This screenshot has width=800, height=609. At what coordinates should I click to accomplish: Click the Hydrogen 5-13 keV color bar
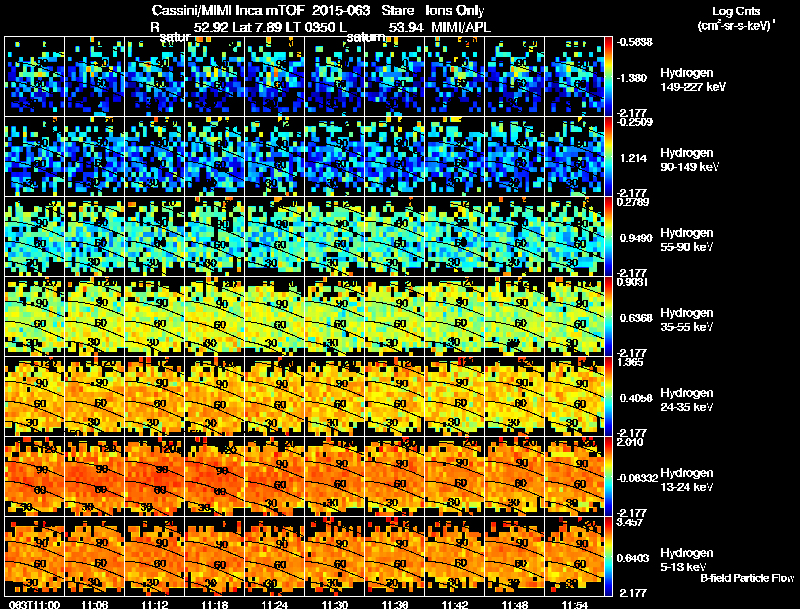pos(608,557)
